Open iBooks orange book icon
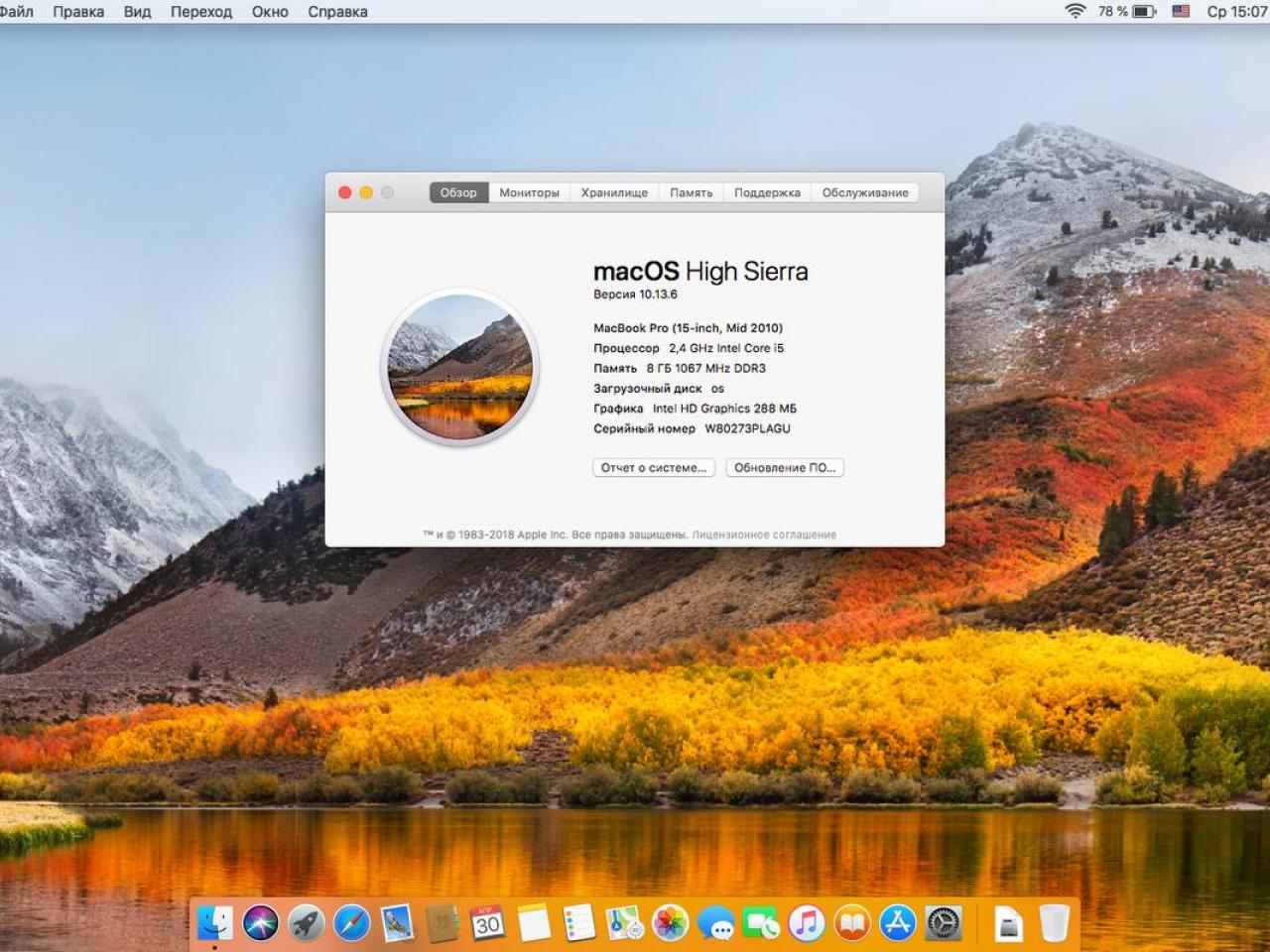The height and width of the screenshot is (952, 1270). click(x=852, y=923)
